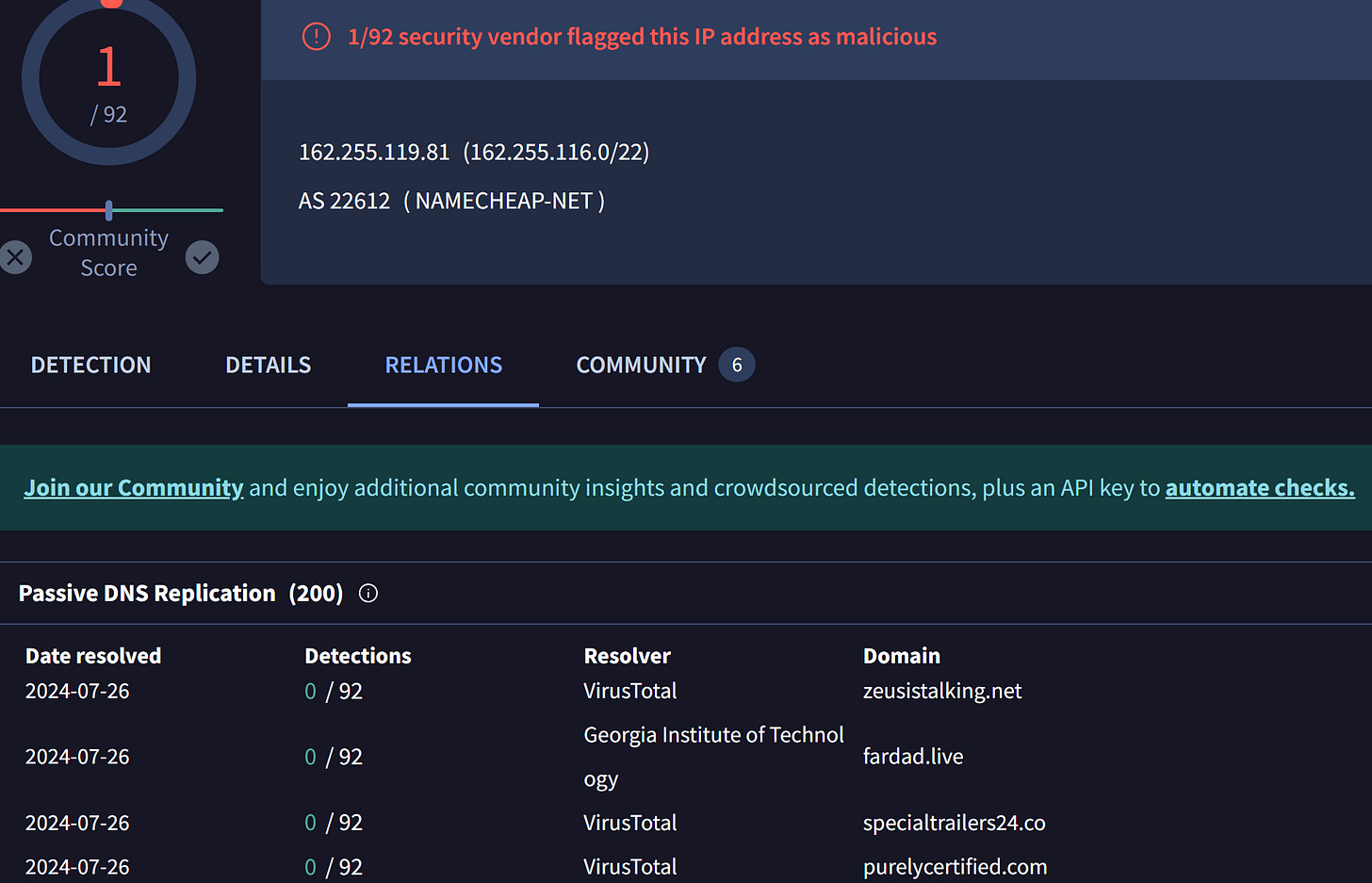Click the VirusTotal resolver for zeusistalking.net
Viewport: 1372px width, 883px height.
point(630,691)
